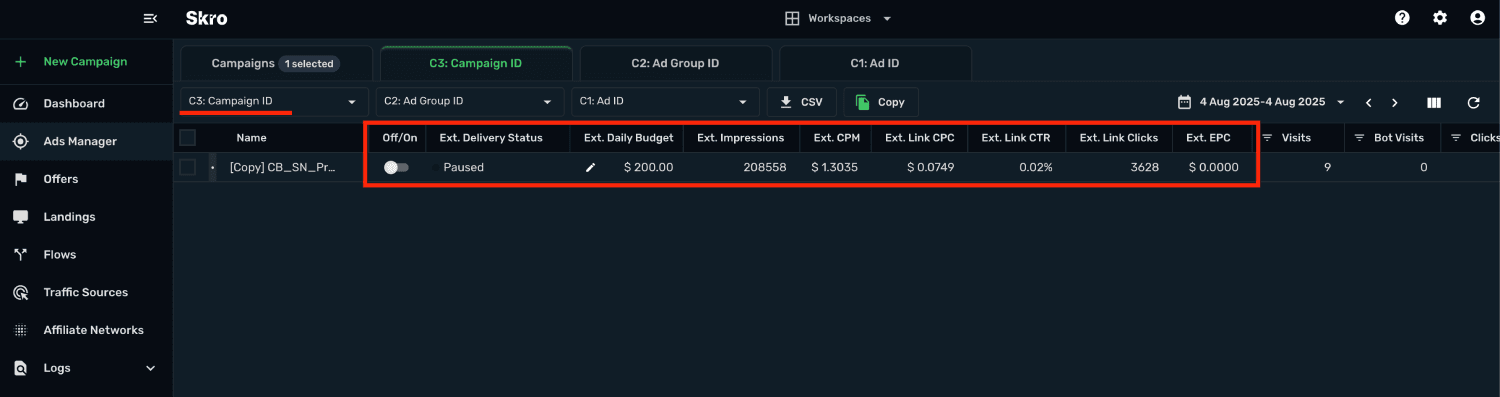The width and height of the screenshot is (1500, 397).
Task: Click the $ 200.00 budget value
Action: tap(648, 167)
